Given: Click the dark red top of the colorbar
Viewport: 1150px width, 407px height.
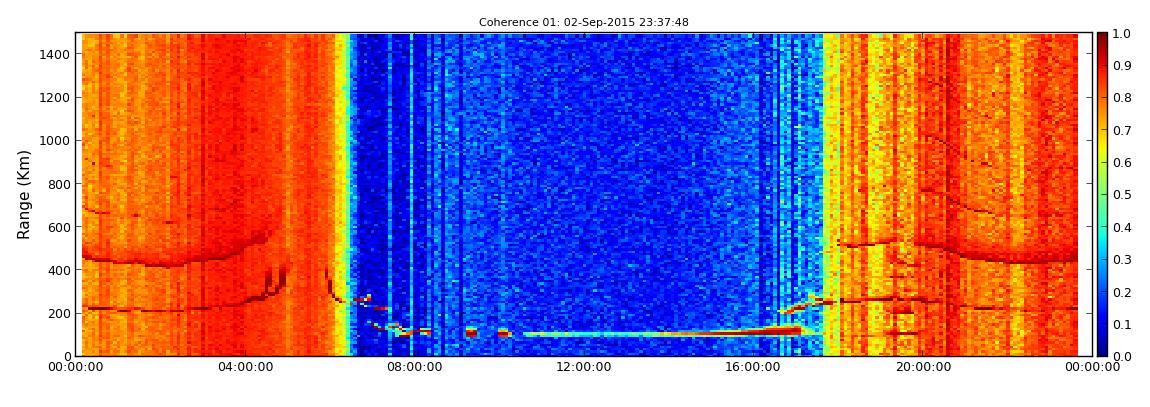Looking at the screenshot, I should pos(1102,40).
